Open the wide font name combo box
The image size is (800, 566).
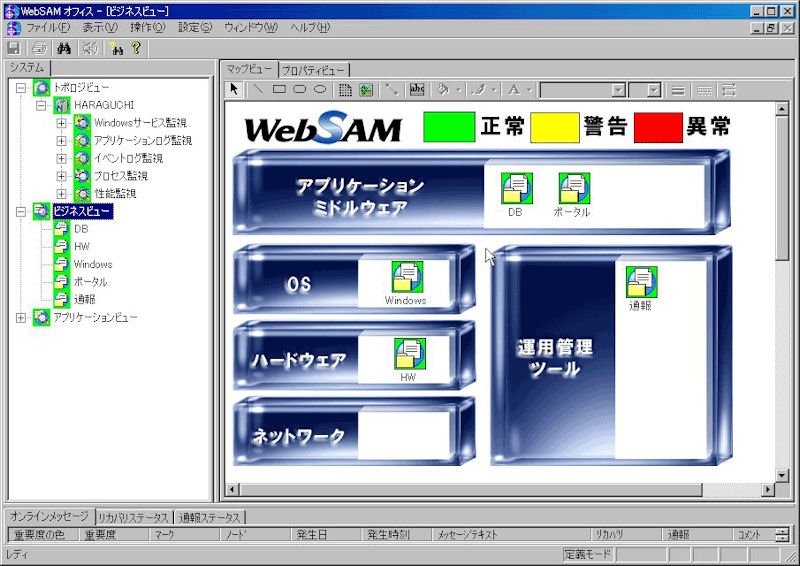pyautogui.click(x=583, y=90)
